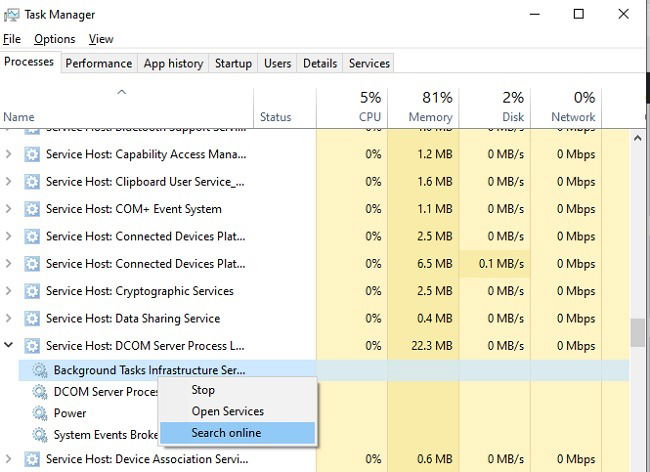Open the Startup tab

tap(233, 63)
